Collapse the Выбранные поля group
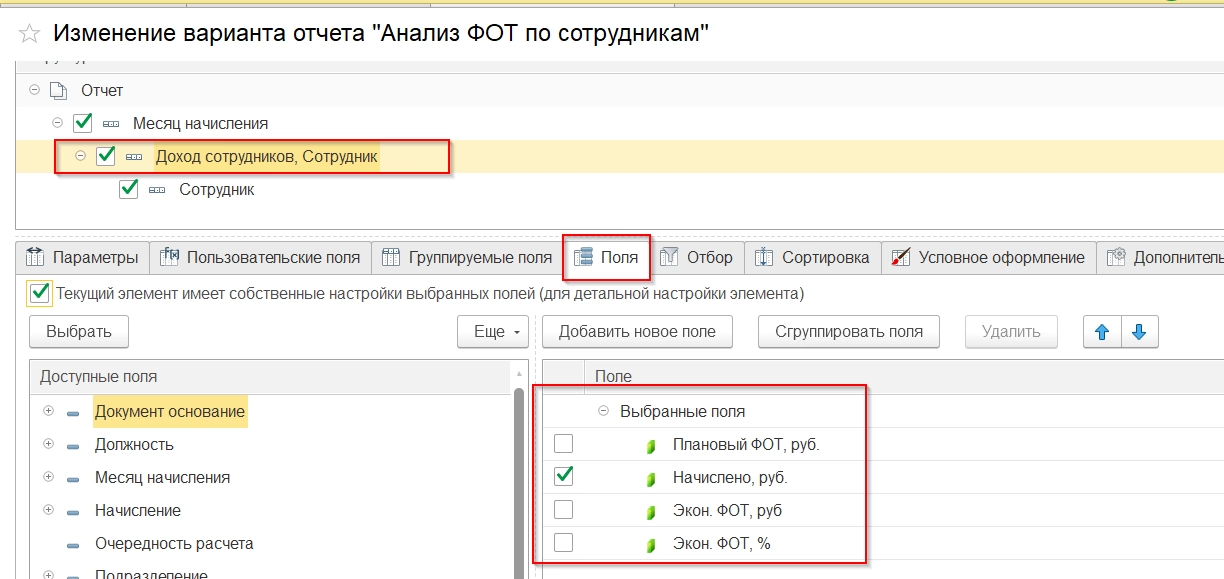The width and height of the screenshot is (1224, 579). coord(603,411)
